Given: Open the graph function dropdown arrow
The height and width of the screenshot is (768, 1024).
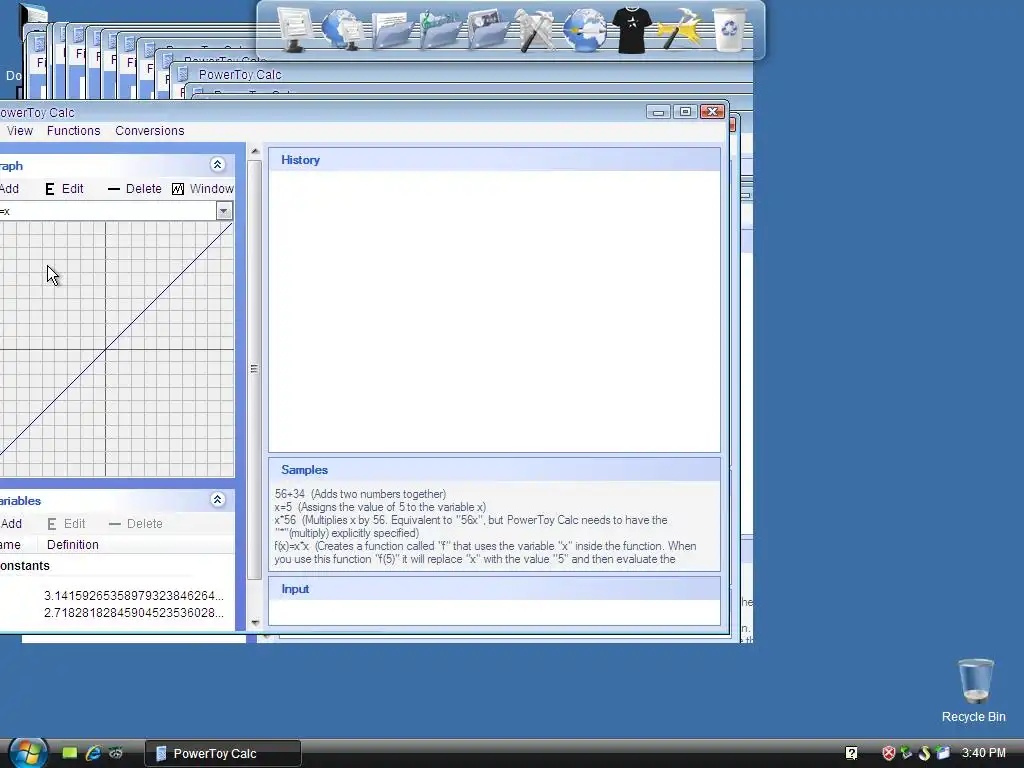Looking at the screenshot, I should point(224,211).
